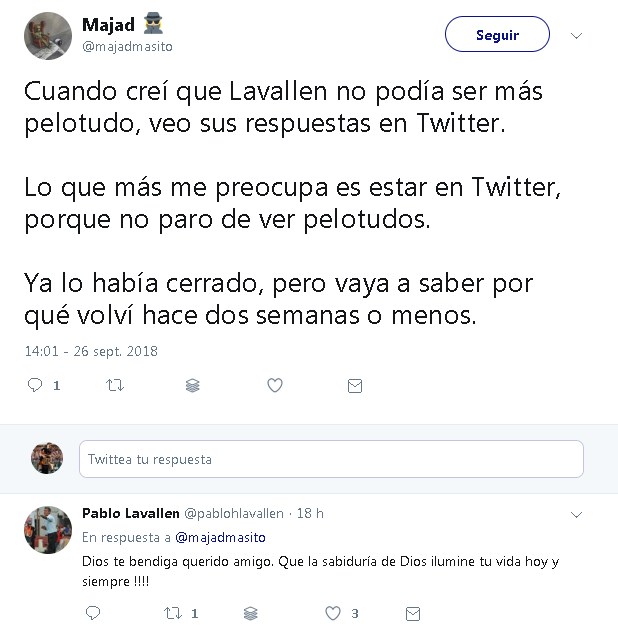Click the Seguir follow button
Screen dimensions: 618x631
click(x=497, y=35)
